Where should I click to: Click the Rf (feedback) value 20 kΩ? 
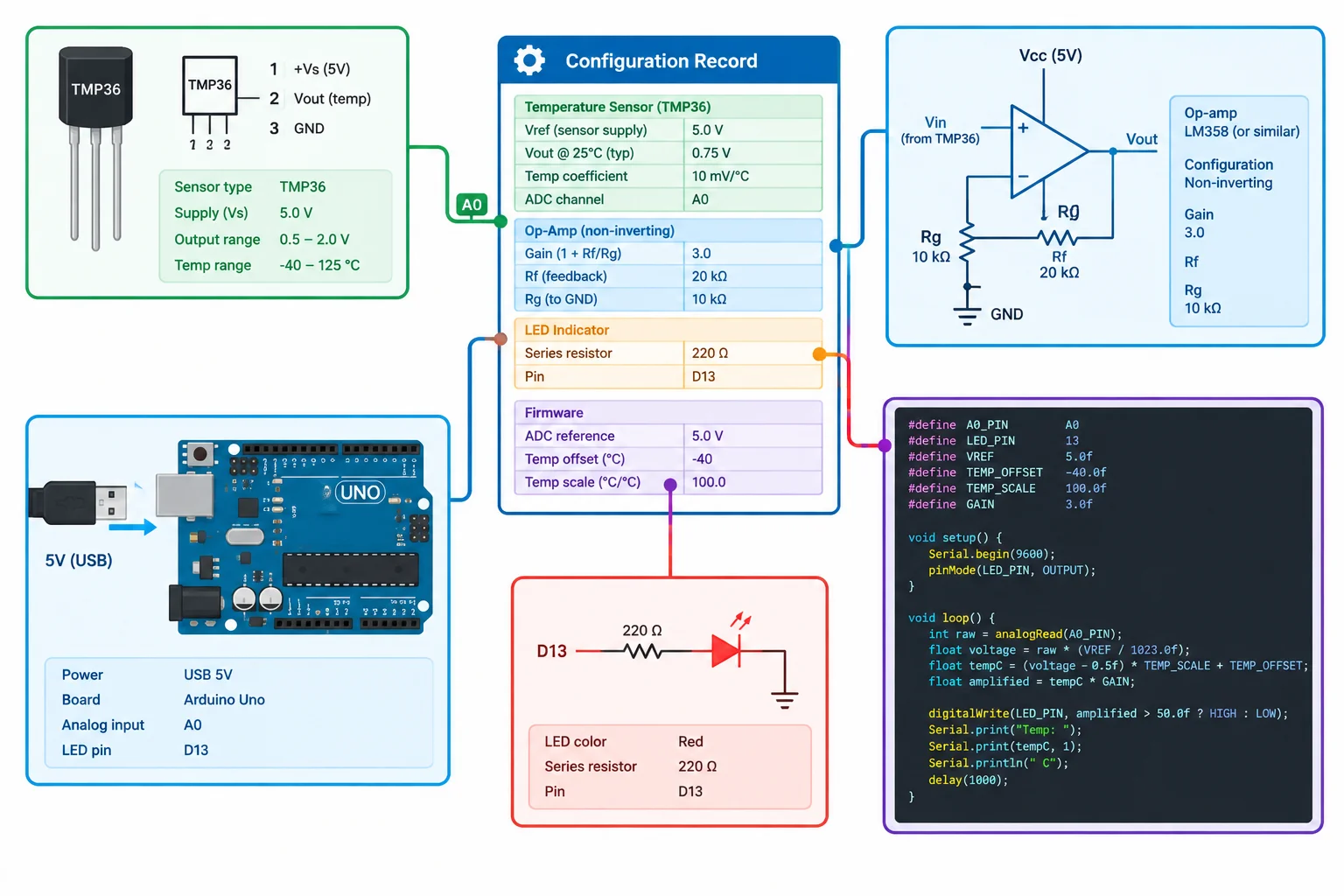tap(709, 276)
